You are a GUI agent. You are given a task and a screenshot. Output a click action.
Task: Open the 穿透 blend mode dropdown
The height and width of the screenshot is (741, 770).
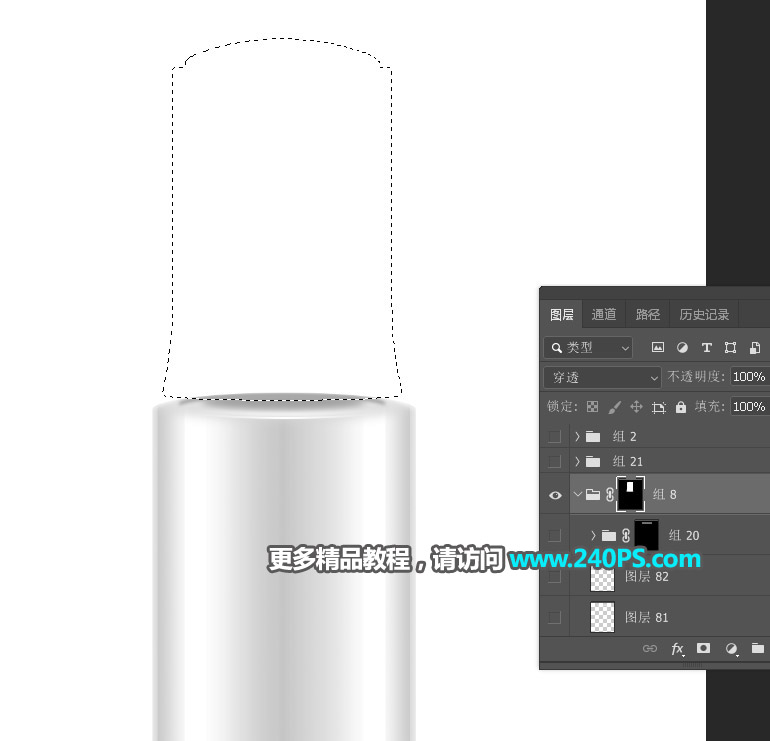(x=603, y=378)
